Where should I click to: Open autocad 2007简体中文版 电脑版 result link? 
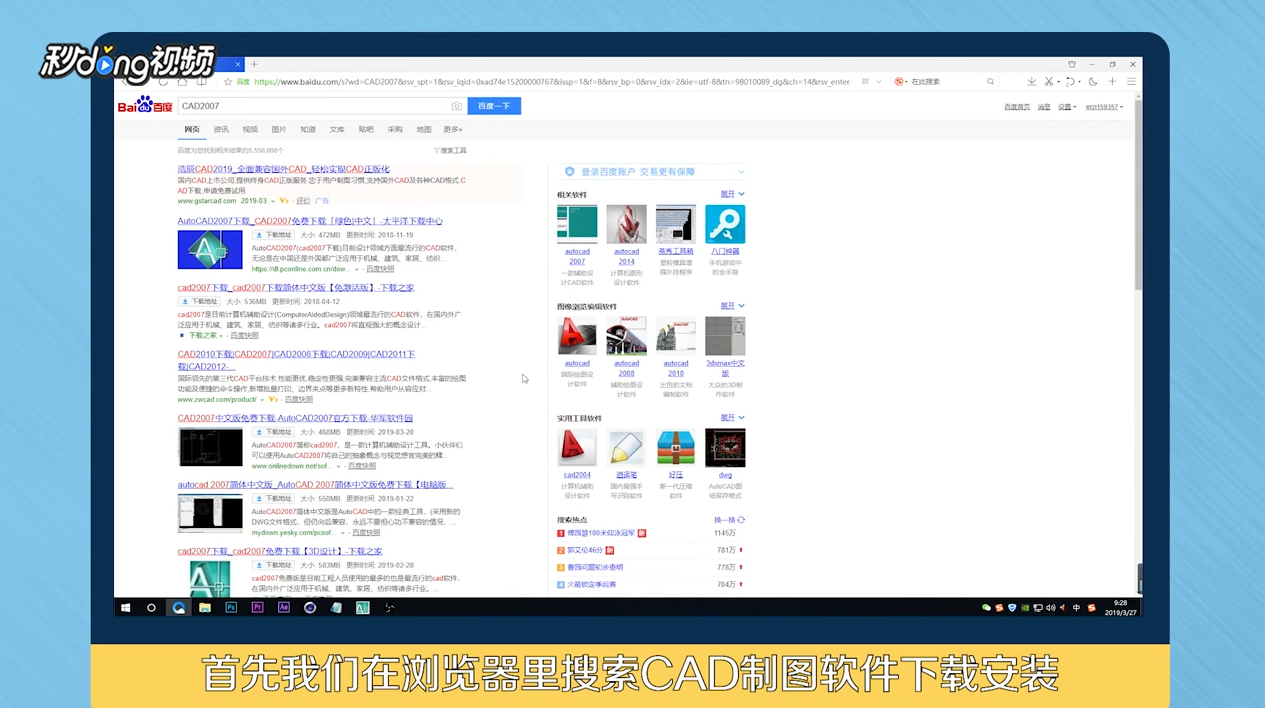pos(315,485)
